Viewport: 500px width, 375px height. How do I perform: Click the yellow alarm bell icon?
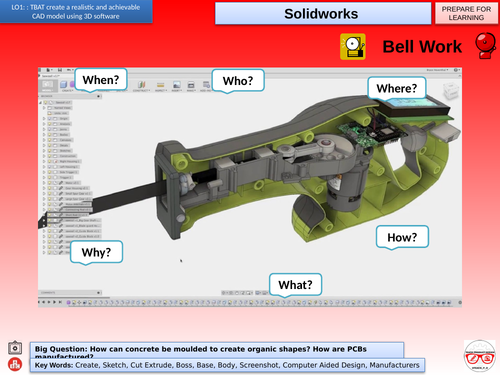353,47
